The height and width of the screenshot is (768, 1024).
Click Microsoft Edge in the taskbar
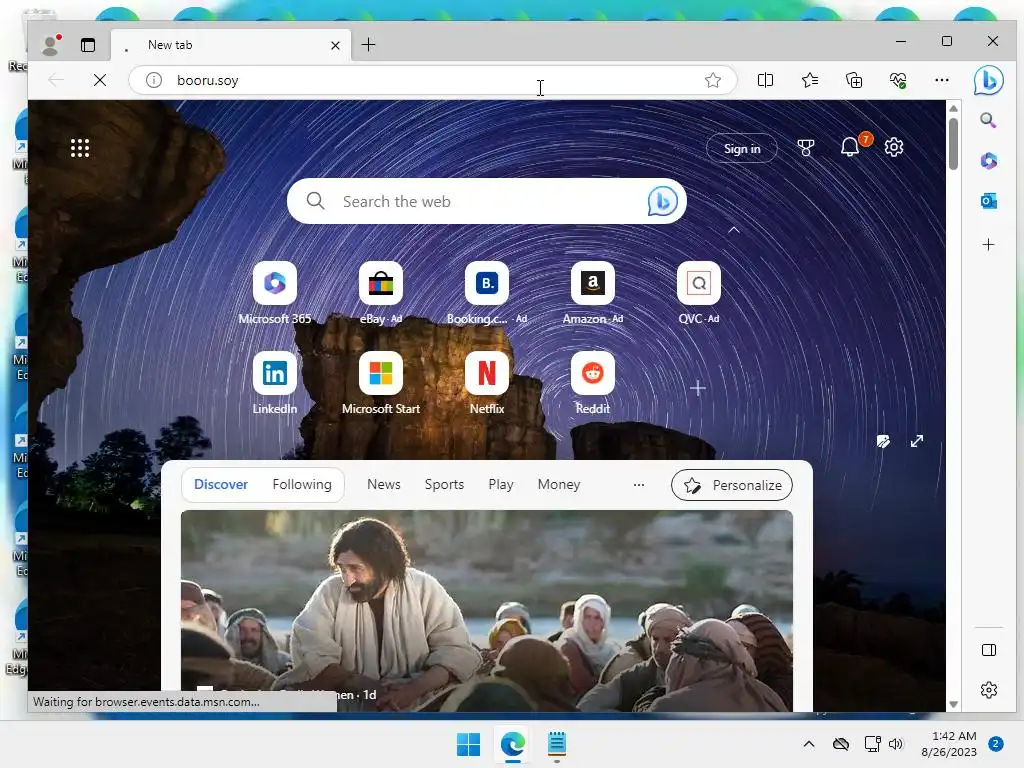(x=513, y=744)
